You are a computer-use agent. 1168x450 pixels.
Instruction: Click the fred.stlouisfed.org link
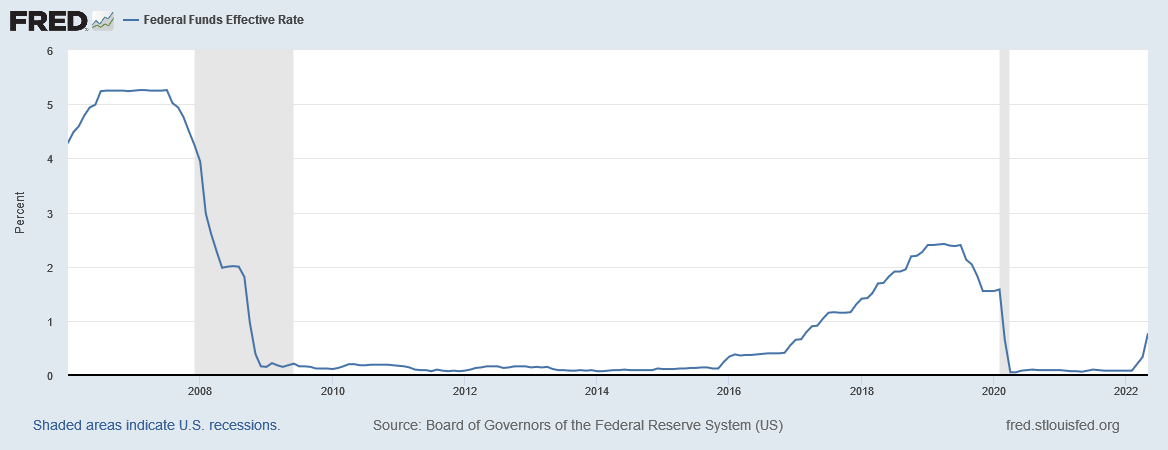(x=1061, y=425)
